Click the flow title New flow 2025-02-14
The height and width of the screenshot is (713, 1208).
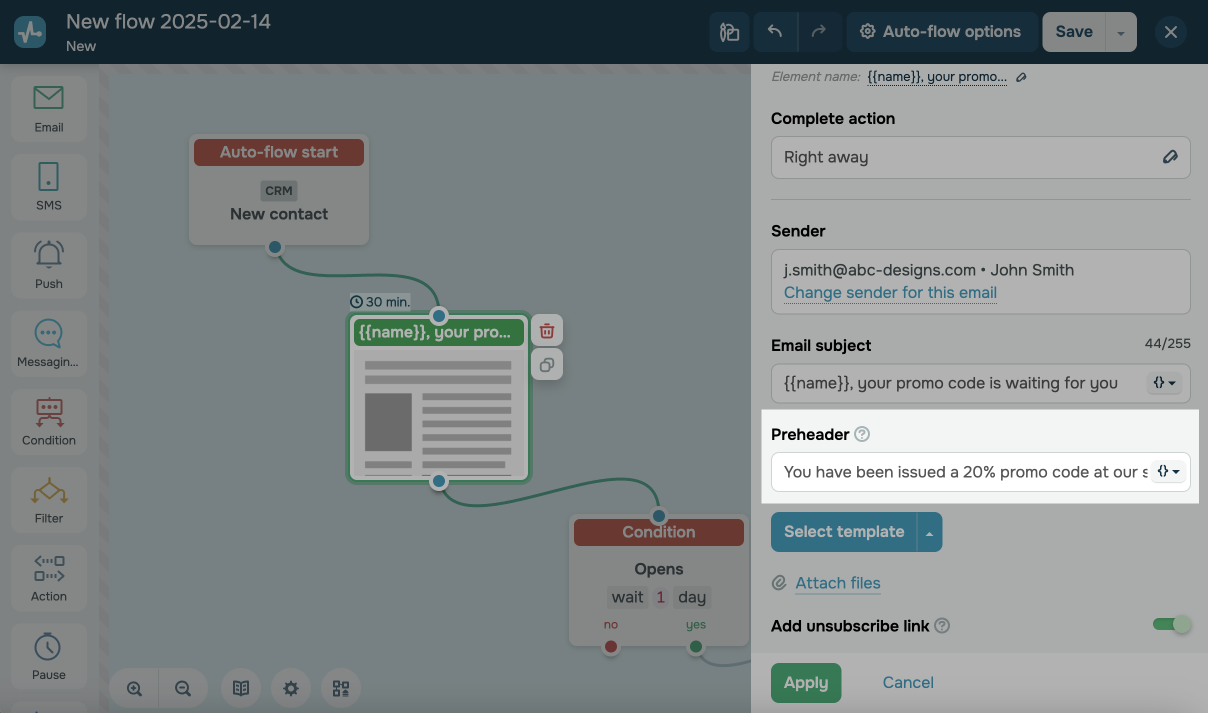168,21
